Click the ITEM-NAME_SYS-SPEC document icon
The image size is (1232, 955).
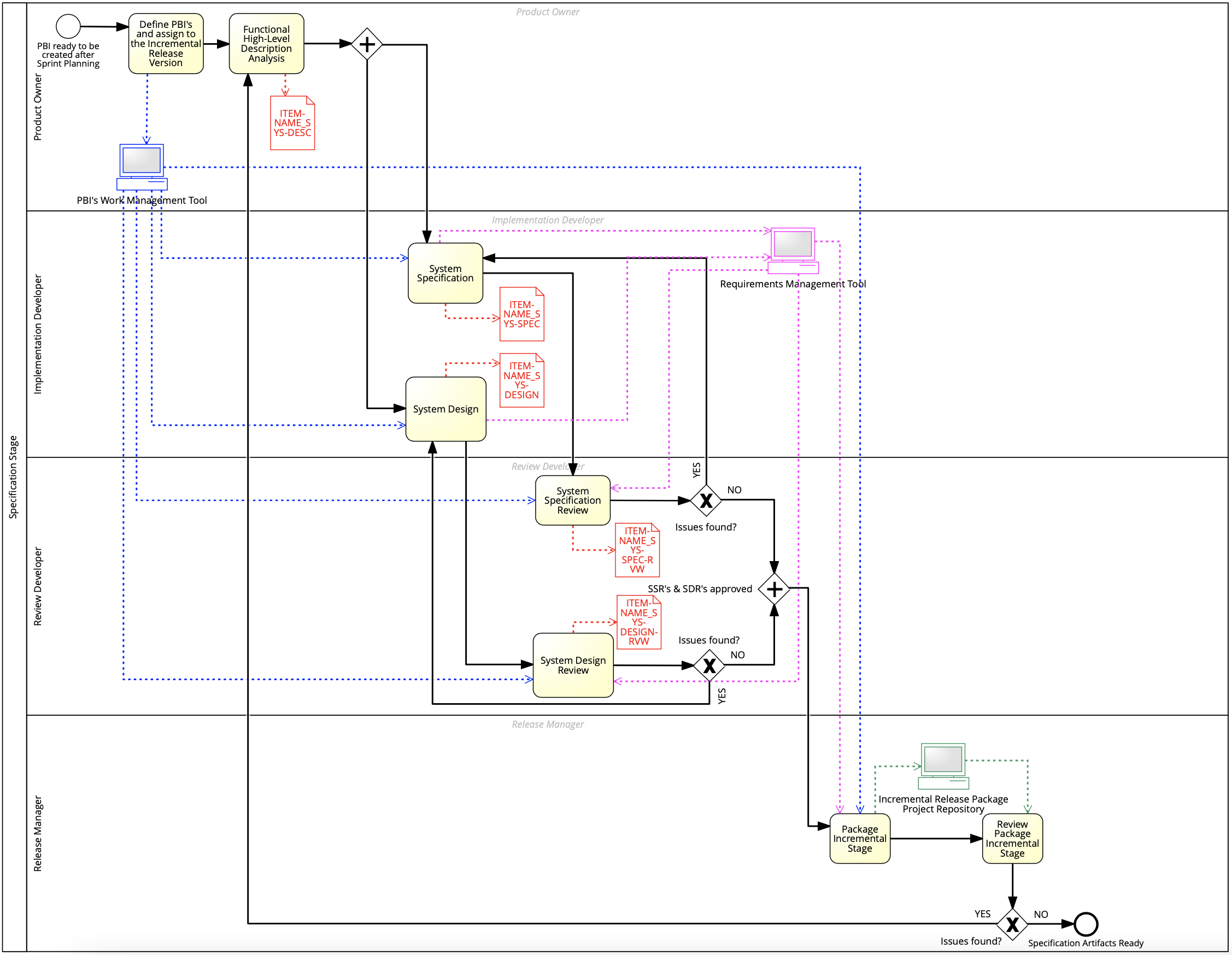(521, 314)
